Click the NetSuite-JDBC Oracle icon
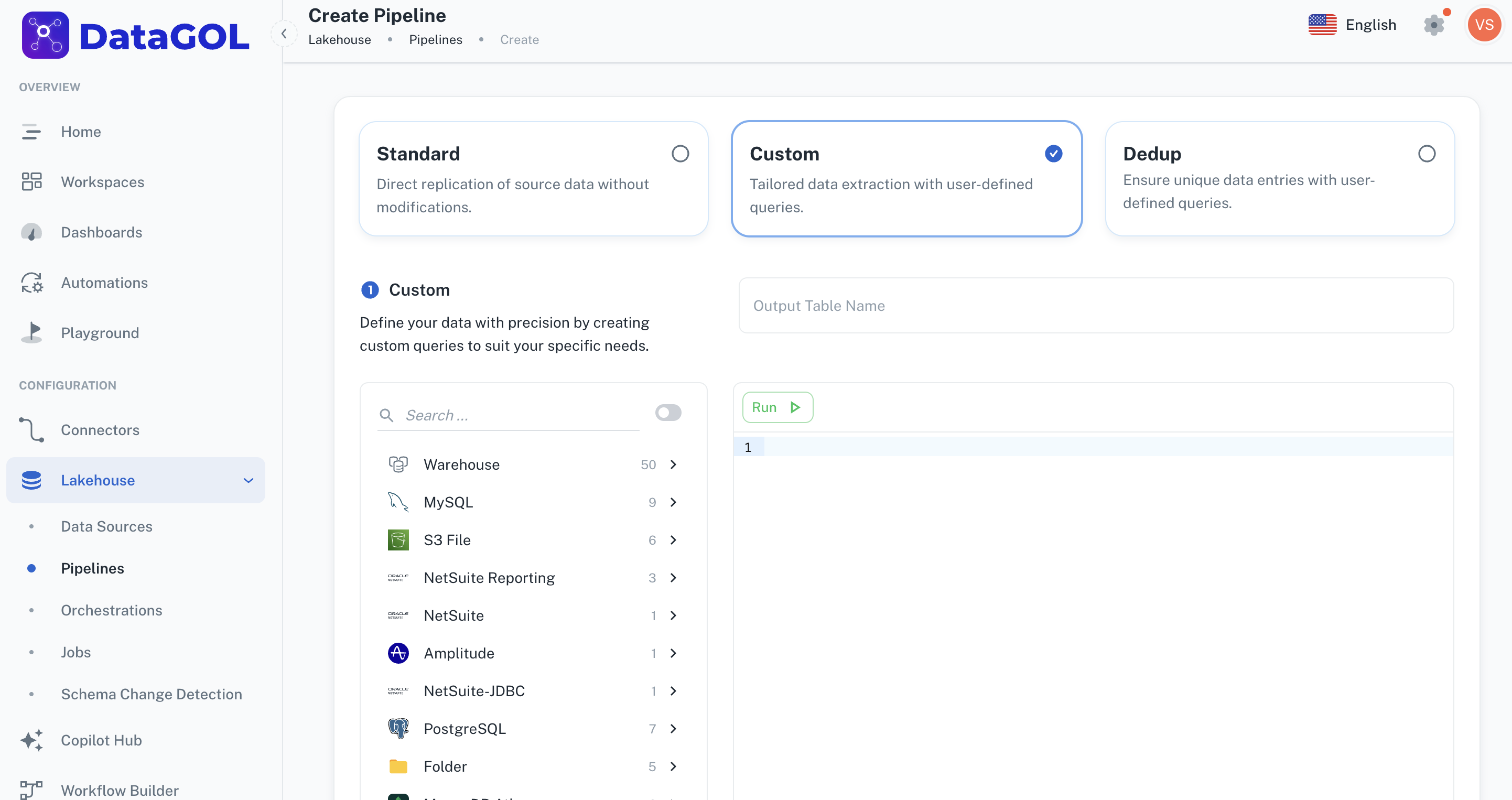This screenshot has height=800, width=1512. coord(398,691)
